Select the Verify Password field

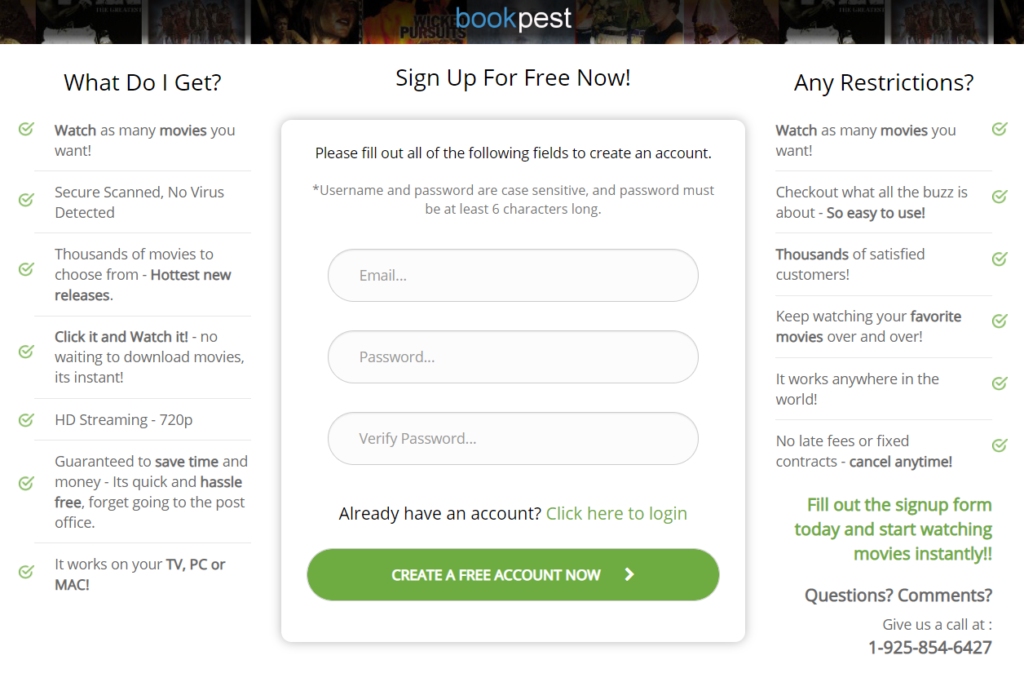[513, 439]
